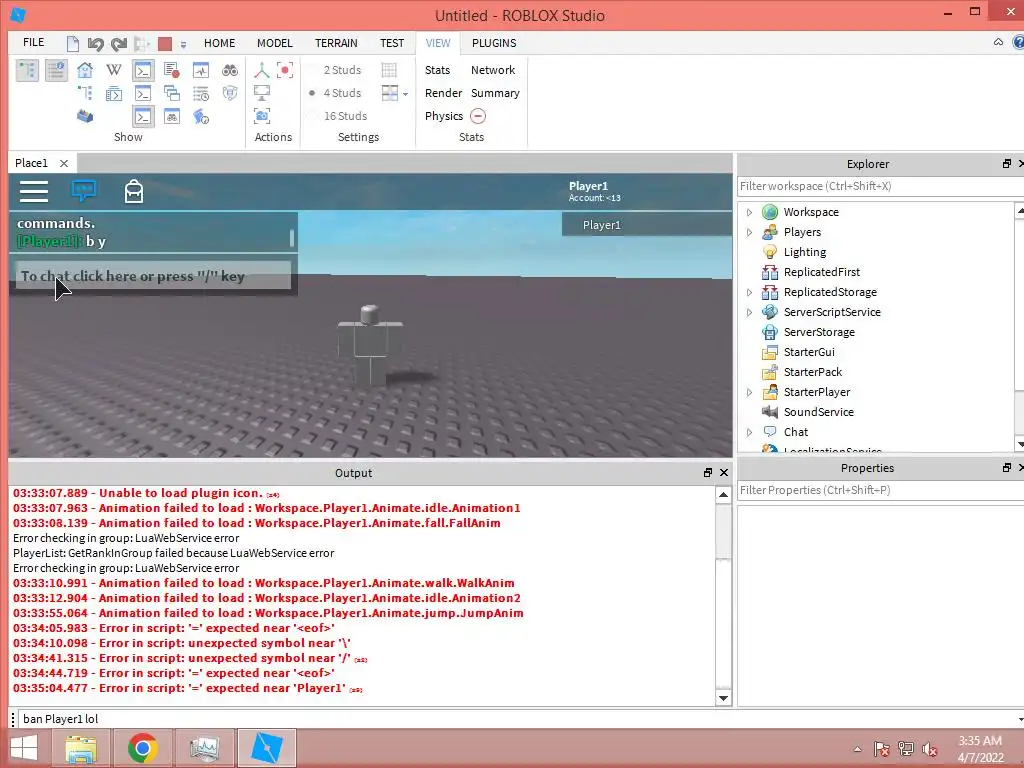Open the in-game backpack icon
Viewport: 1024px width, 768px height.
pyautogui.click(x=134, y=191)
